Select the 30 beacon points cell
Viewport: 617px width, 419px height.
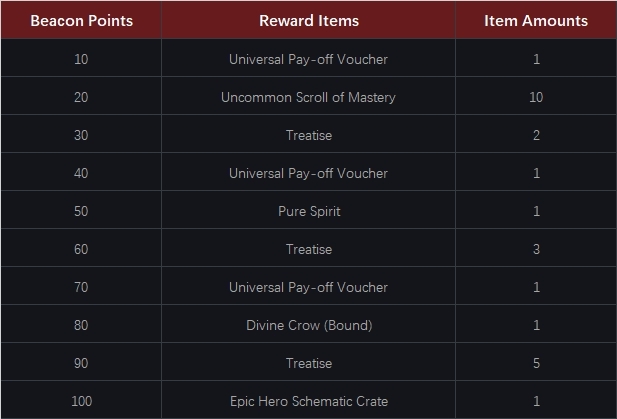(81, 135)
